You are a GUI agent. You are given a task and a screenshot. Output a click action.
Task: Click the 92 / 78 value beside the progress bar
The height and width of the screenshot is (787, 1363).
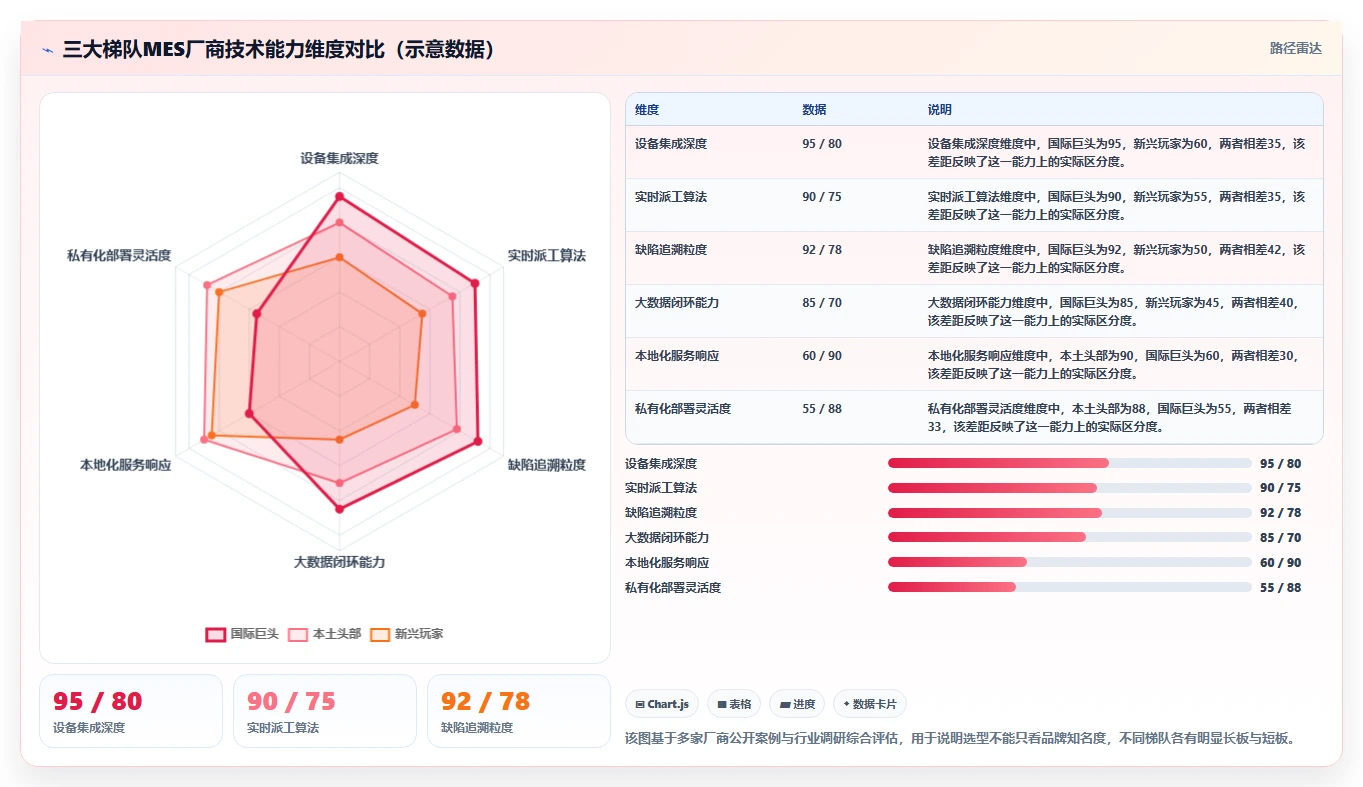(x=1281, y=513)
